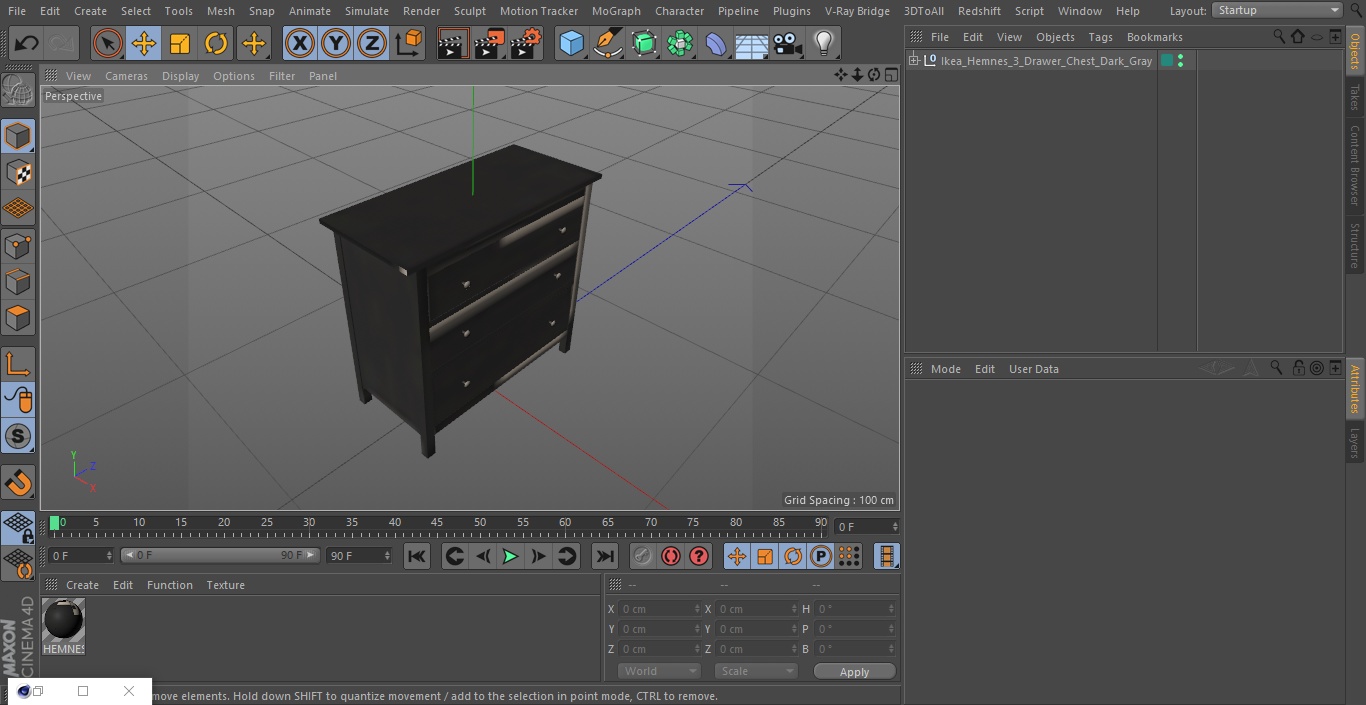Toggle X axis lock
Image resolution: width=1366 pixels, height=705 pixels.
pos(299,44)
